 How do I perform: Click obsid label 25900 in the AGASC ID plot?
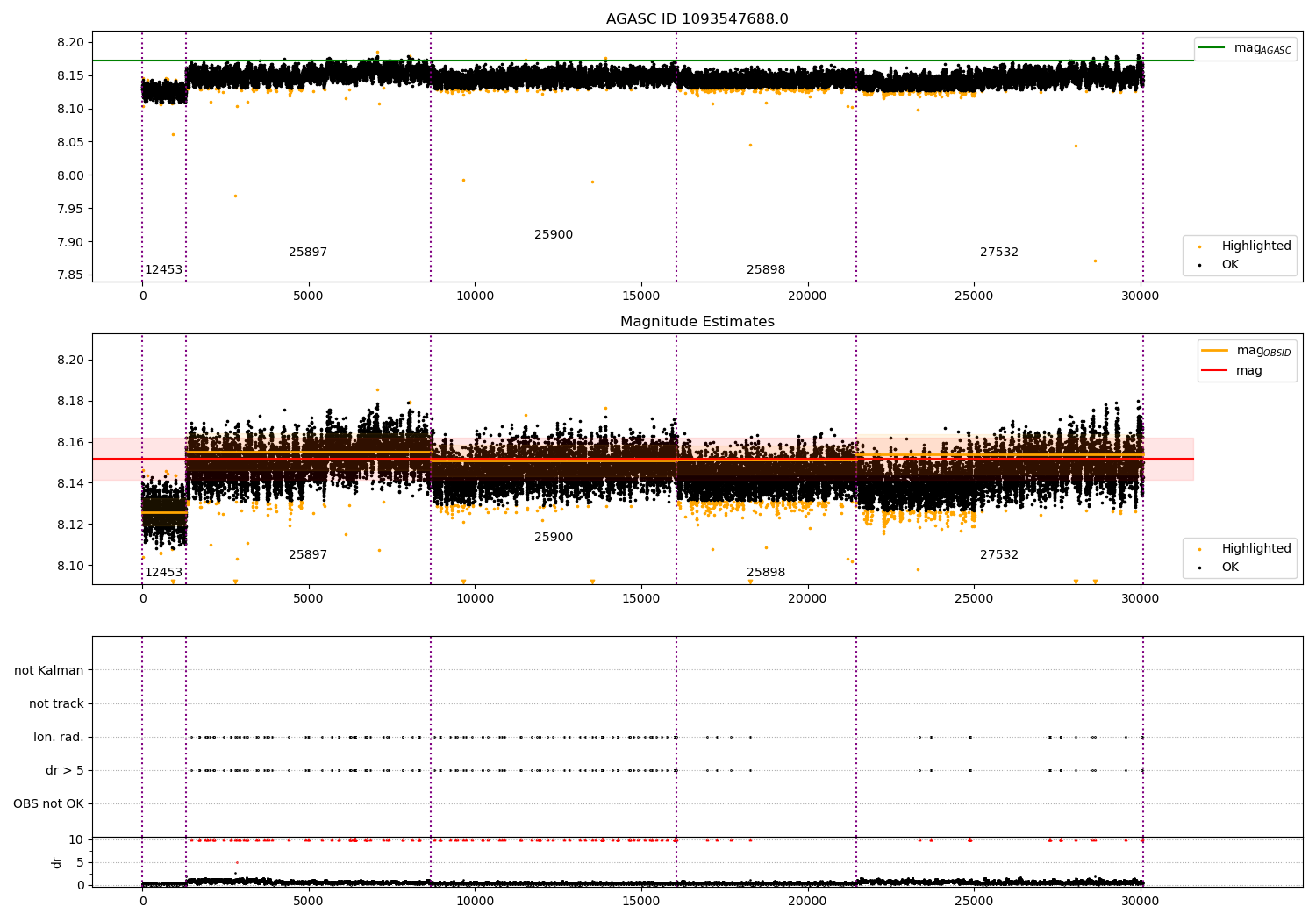(x=554, y=234)
